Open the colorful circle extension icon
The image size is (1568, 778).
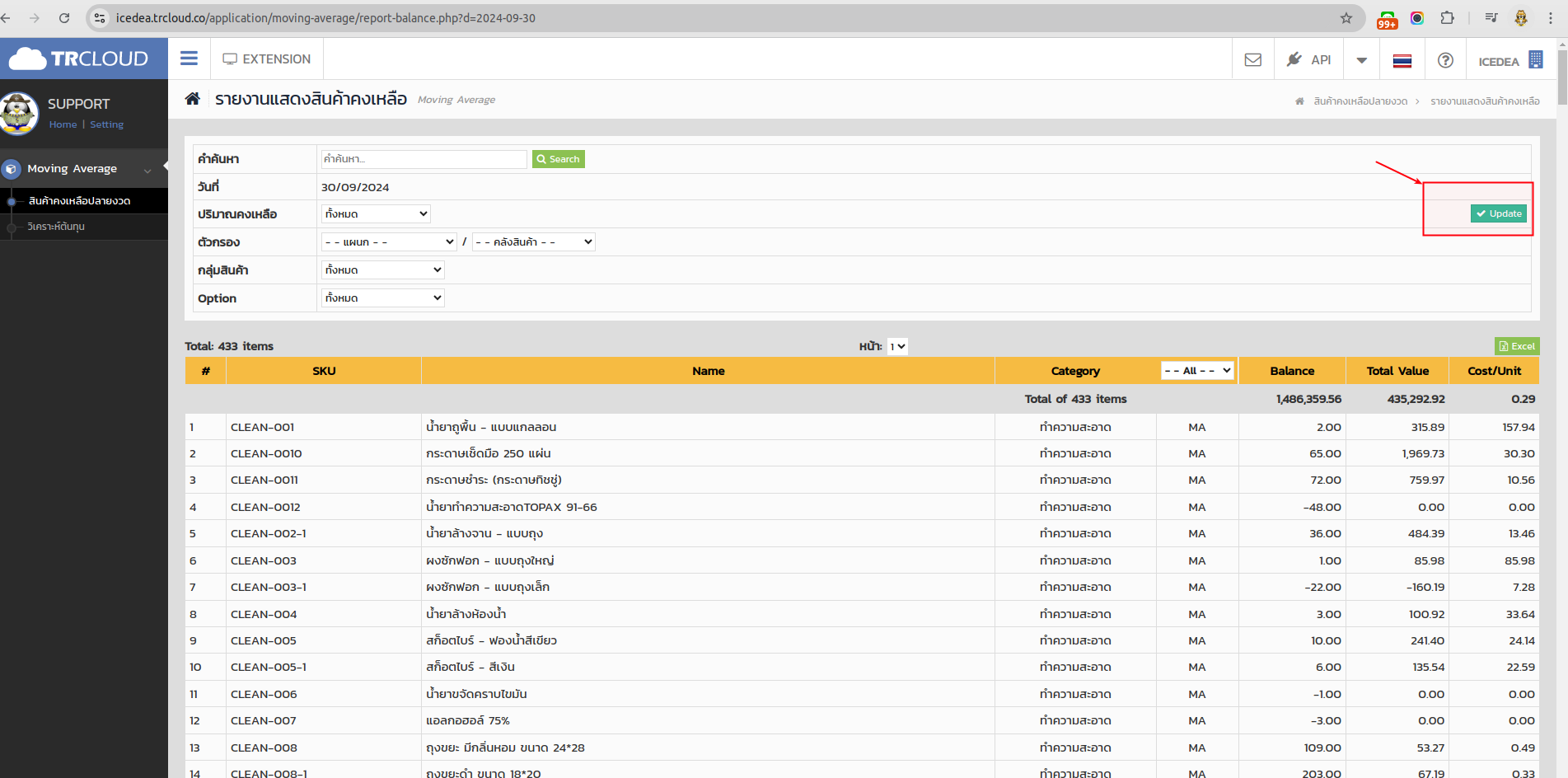click(x=1417, y=17)
